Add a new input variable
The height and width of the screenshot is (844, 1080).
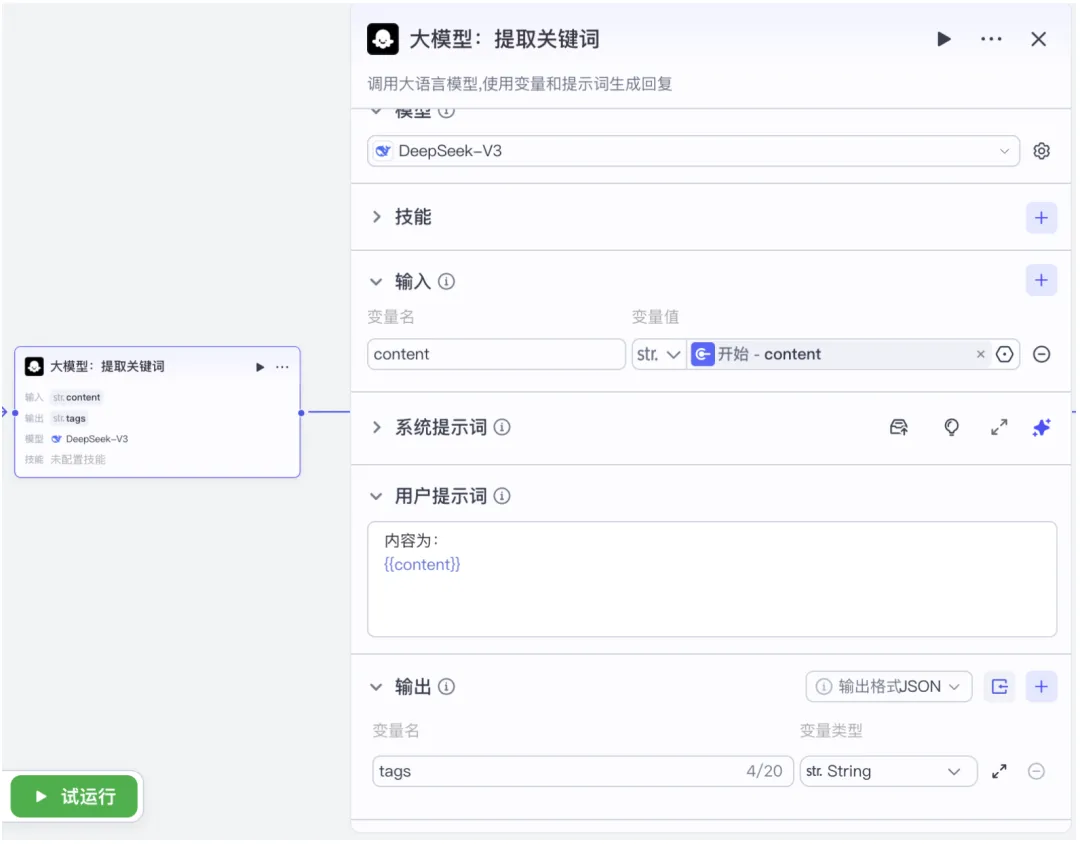pyautogui.click(x=1041, y=280)
